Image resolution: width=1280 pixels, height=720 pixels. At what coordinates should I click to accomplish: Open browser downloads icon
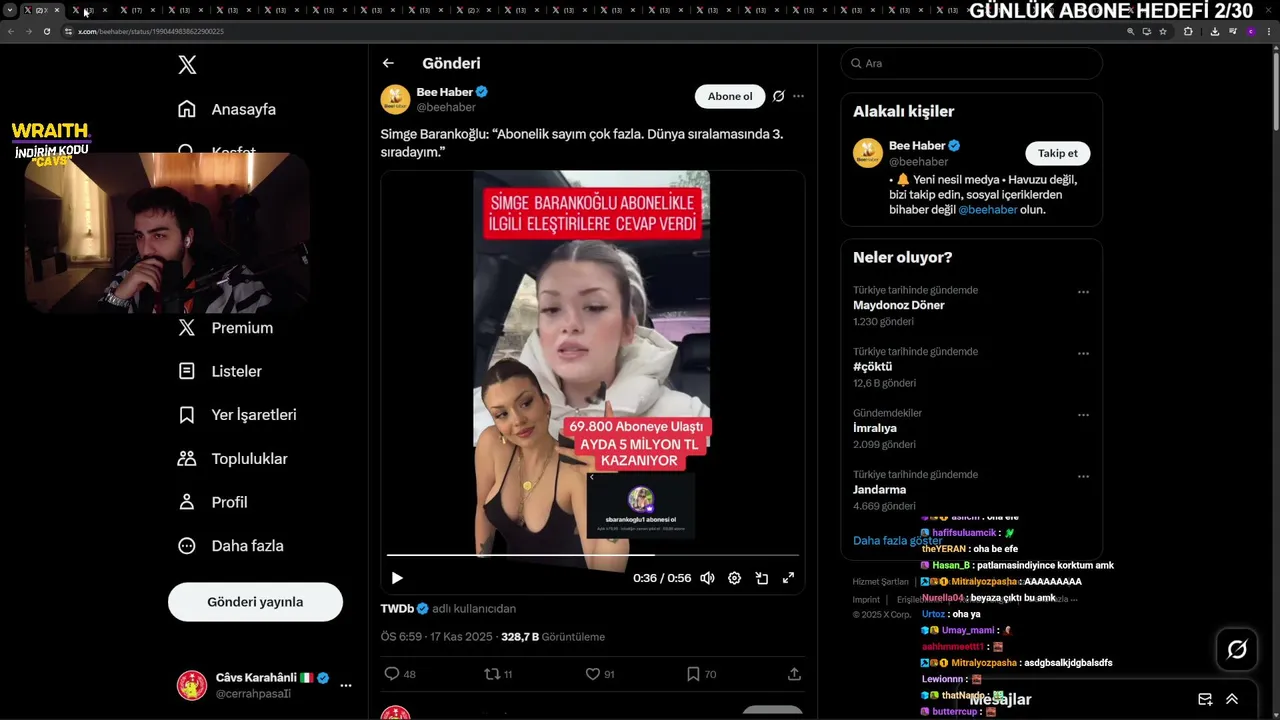point(1214,31)
